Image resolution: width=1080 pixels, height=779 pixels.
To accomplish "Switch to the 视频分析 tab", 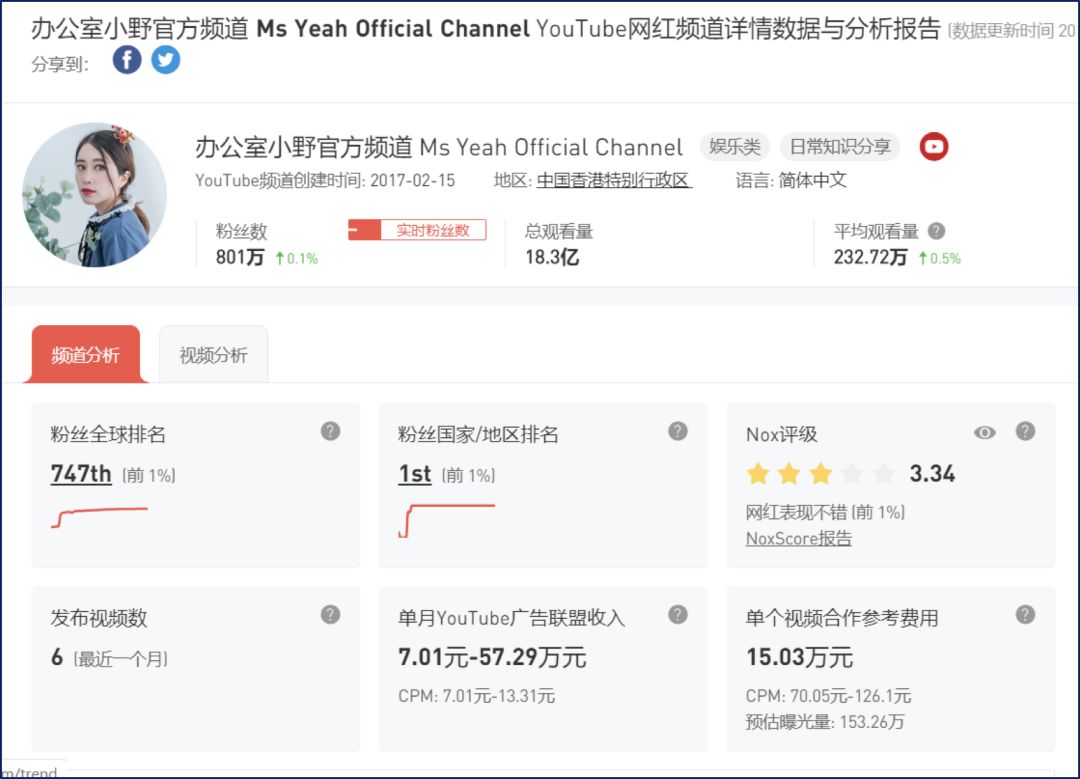I will [x=214, y=355].
